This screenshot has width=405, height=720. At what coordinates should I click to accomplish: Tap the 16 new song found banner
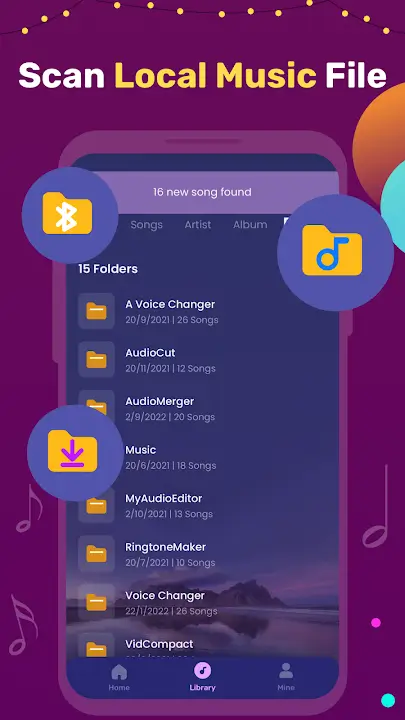202,192
